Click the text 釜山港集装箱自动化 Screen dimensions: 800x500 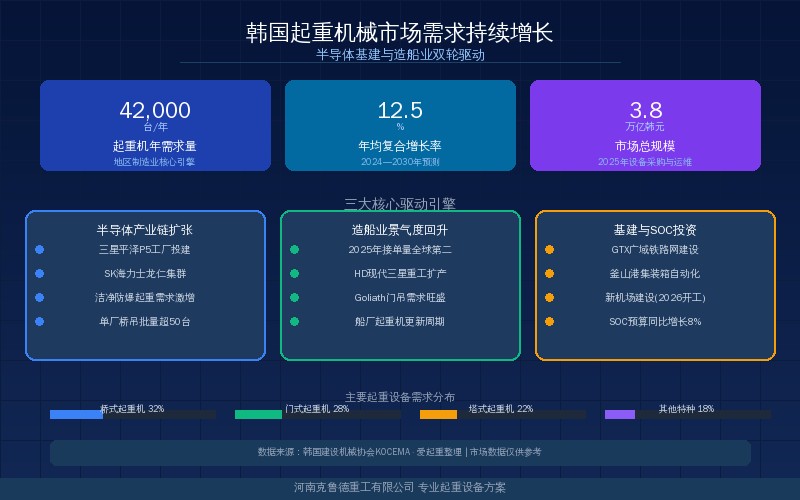(x=655, y=273)
